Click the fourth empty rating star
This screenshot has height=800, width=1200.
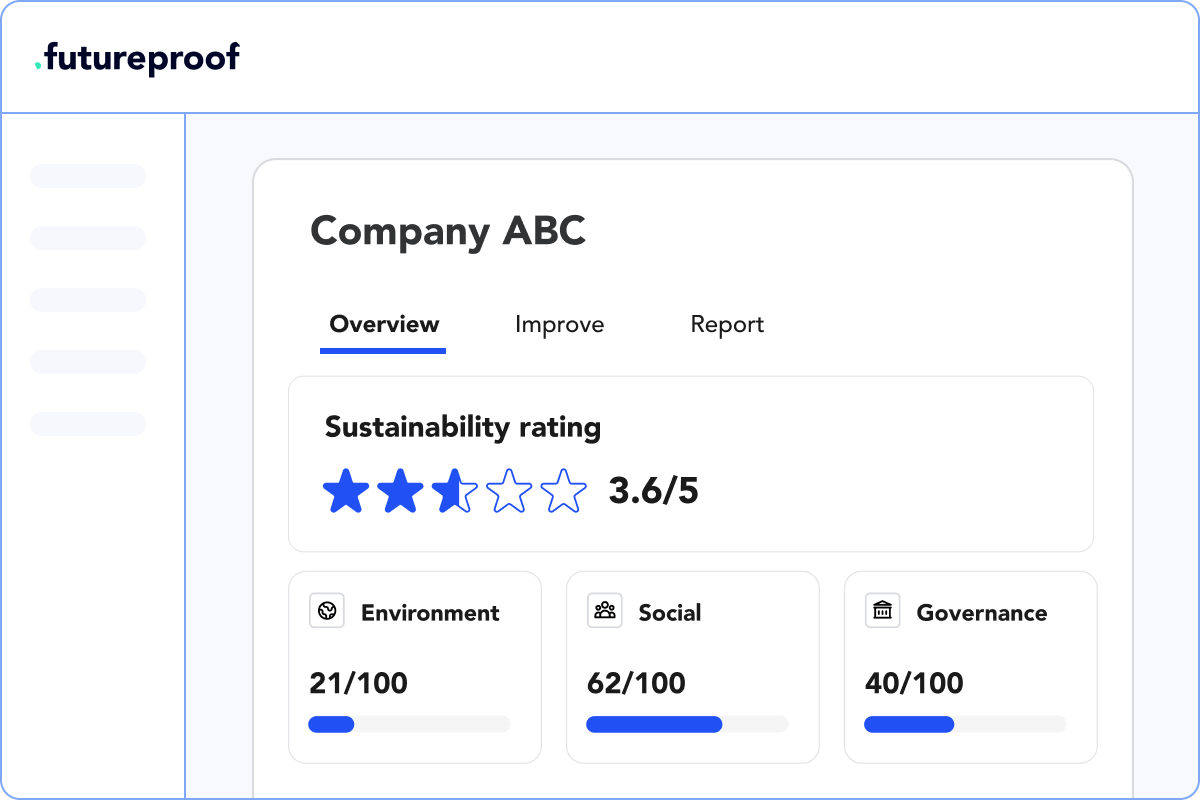click(509, 492)
